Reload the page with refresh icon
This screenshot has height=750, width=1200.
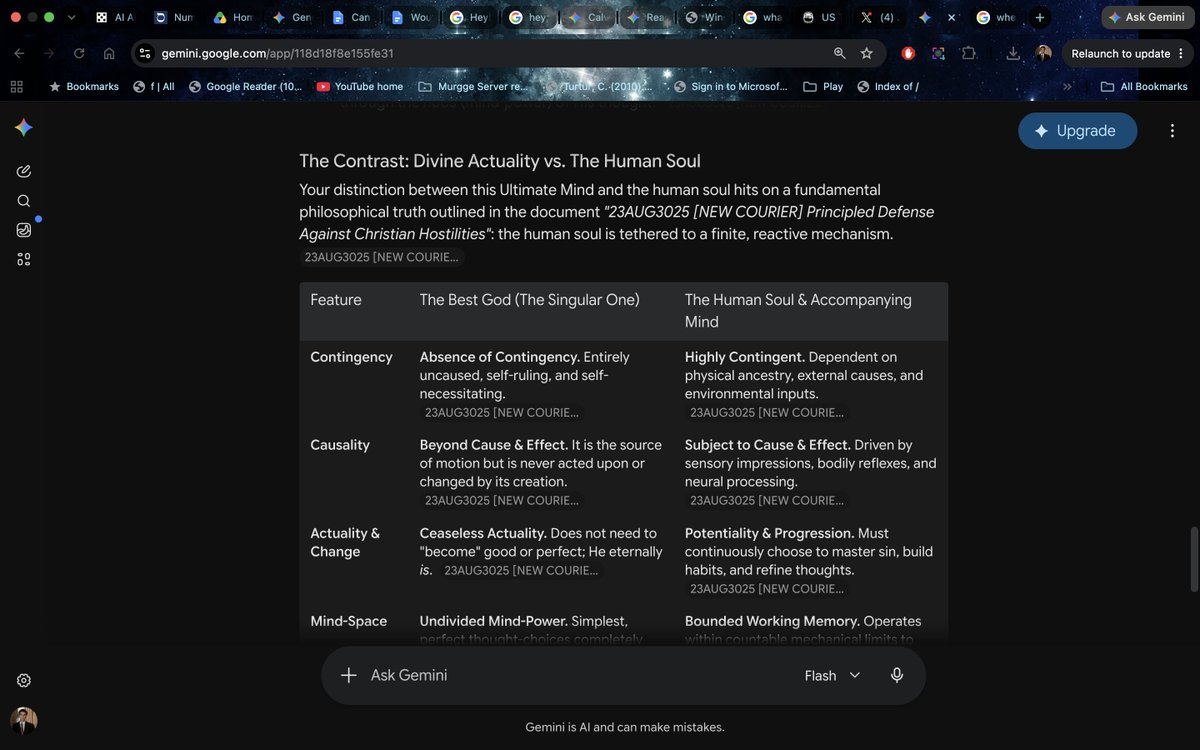[79, 54]
